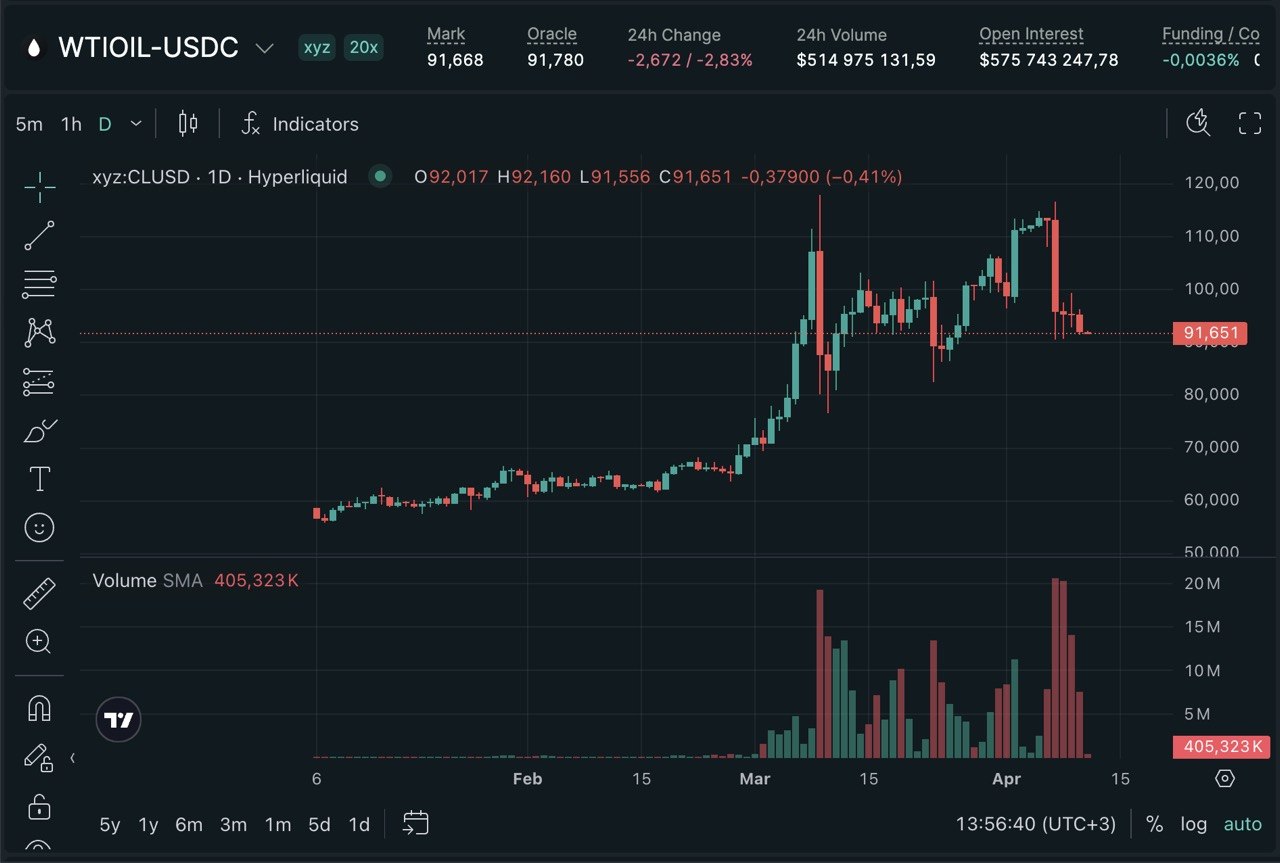
Task: Select the trend line drawing tool
Action: click(40, 235)
